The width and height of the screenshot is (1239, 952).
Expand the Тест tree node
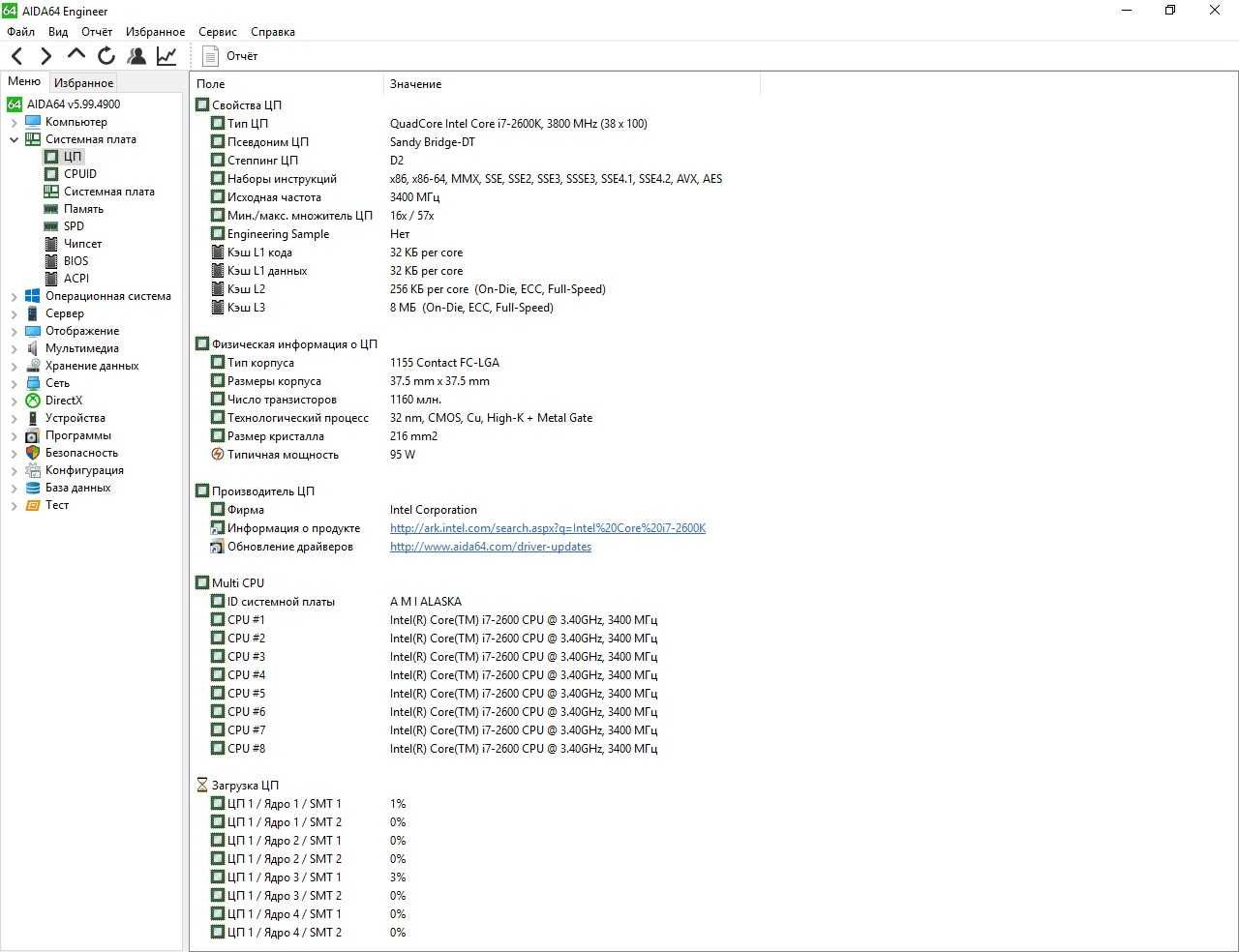click(14, 505)
